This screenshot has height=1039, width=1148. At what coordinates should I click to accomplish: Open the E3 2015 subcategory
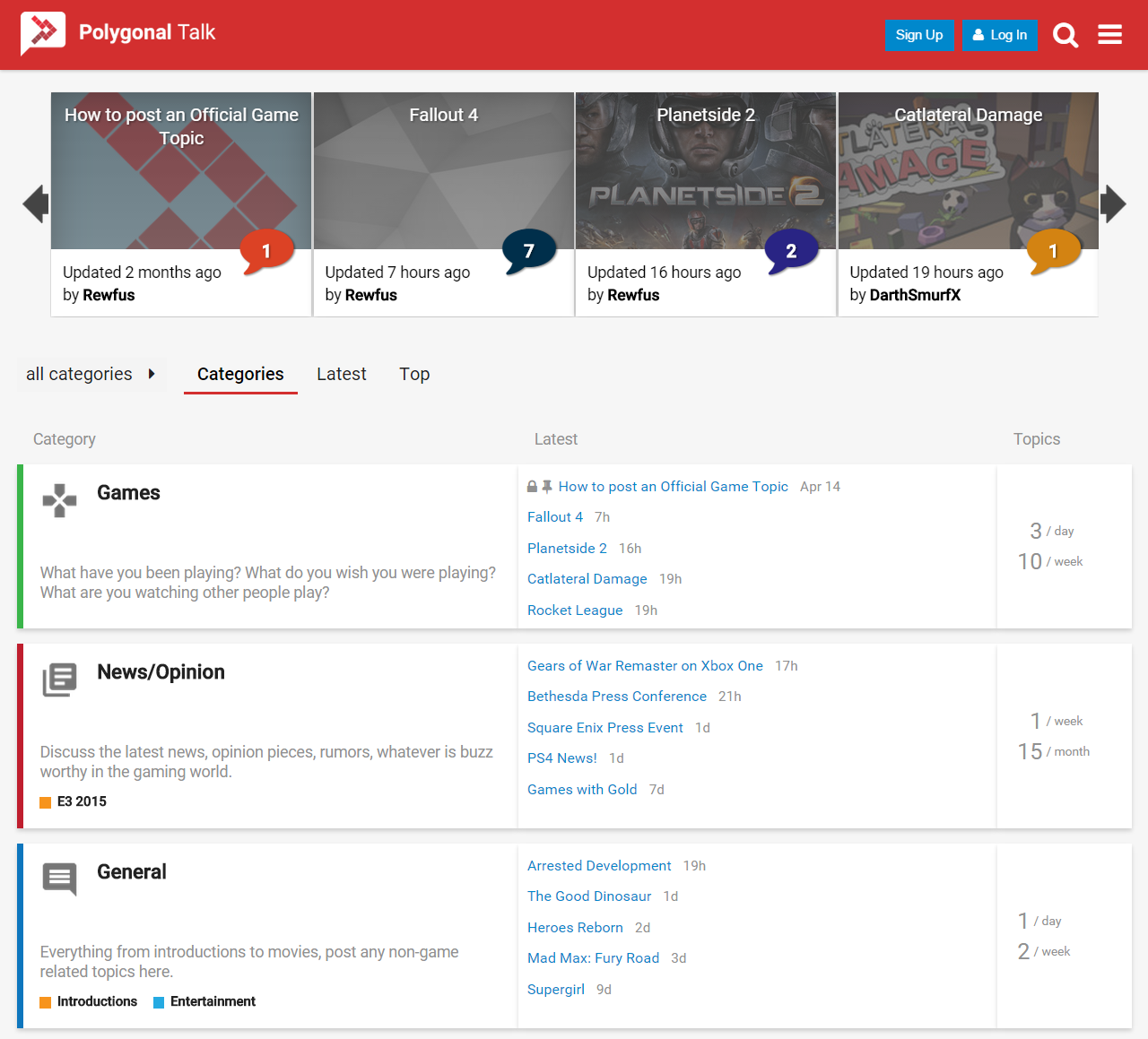click(x=82, y=801)
